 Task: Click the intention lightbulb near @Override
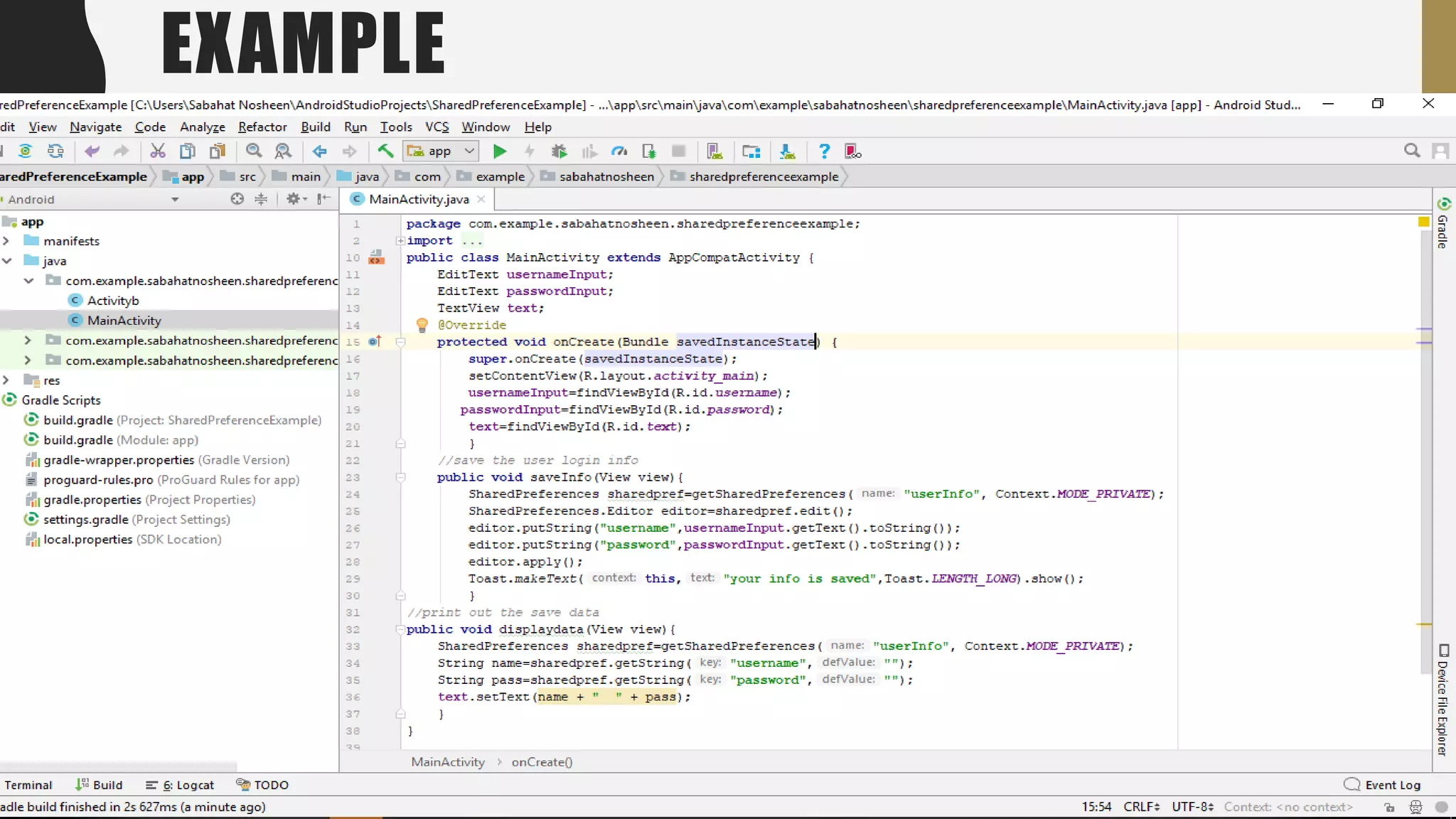point(422,325)
